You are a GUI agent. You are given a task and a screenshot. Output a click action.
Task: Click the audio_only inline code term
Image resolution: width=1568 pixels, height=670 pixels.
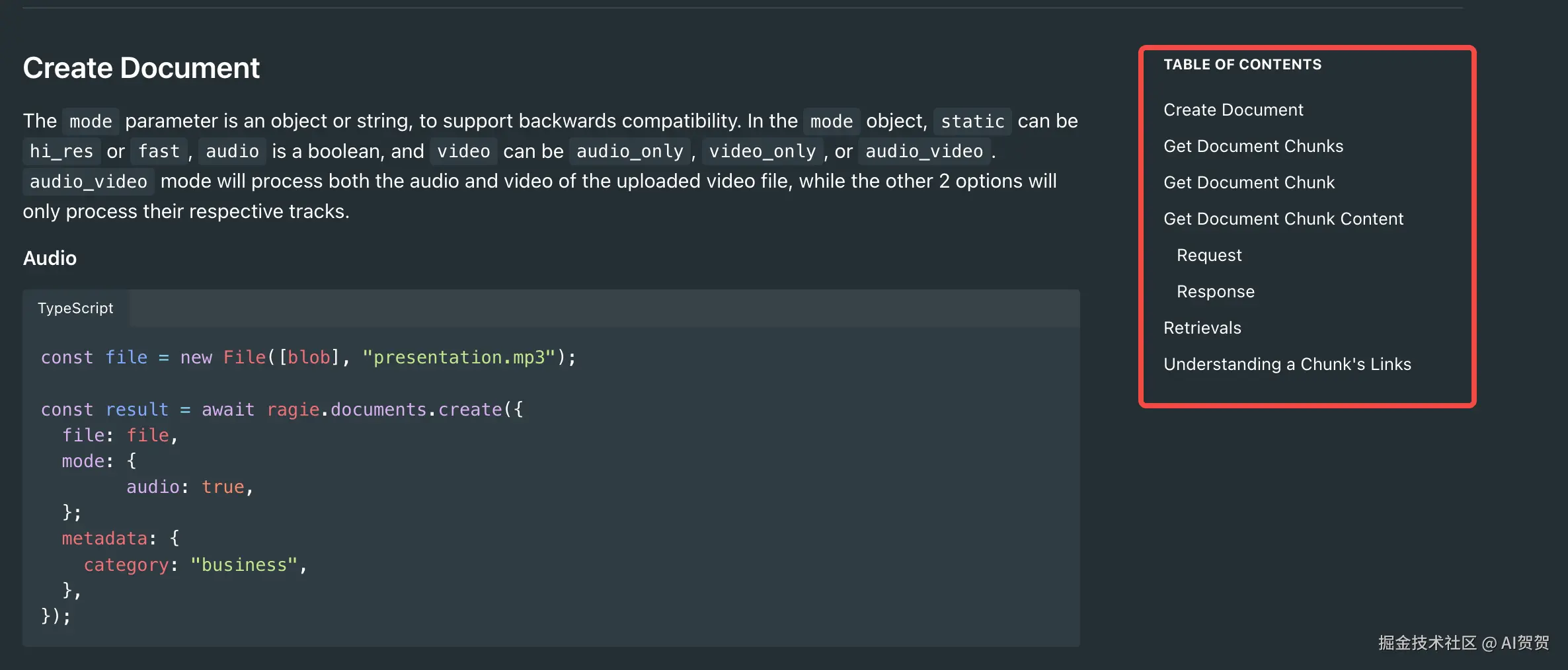[629, 151]
